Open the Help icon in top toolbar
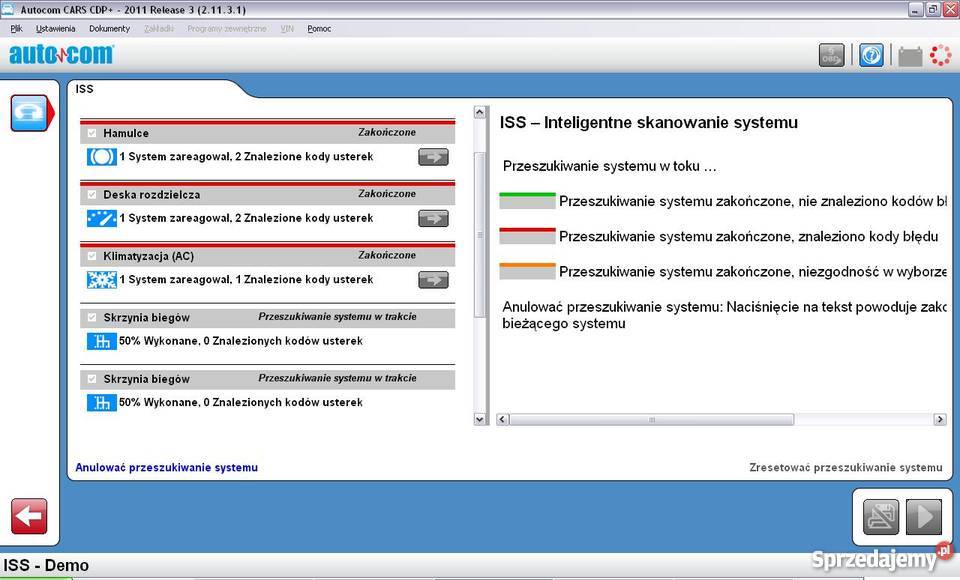Image resolution: width=960 pixels, height=580 pixels. pos(870,55)
